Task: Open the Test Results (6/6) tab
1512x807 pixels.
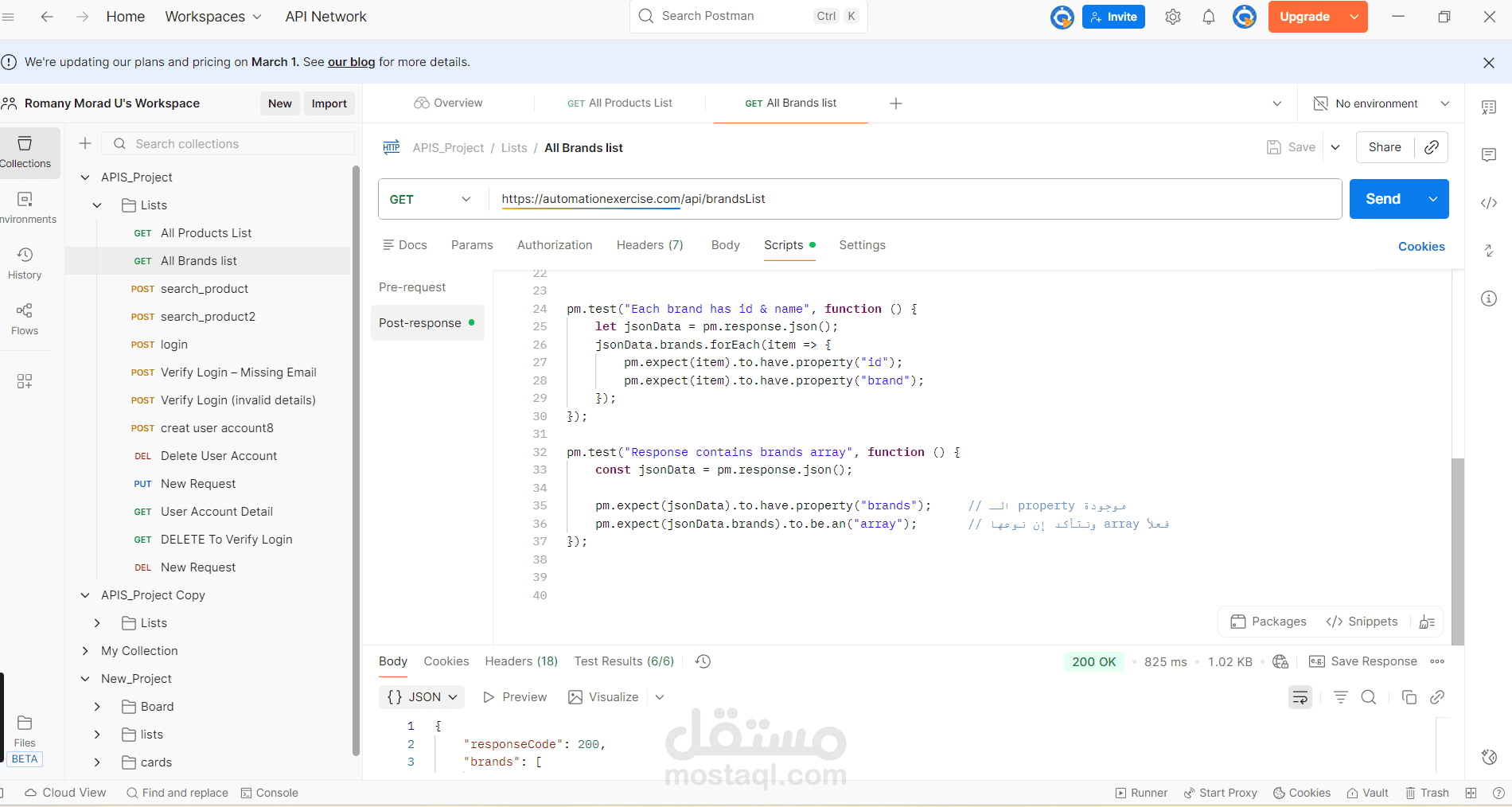Action: click(x=624, y=661)
